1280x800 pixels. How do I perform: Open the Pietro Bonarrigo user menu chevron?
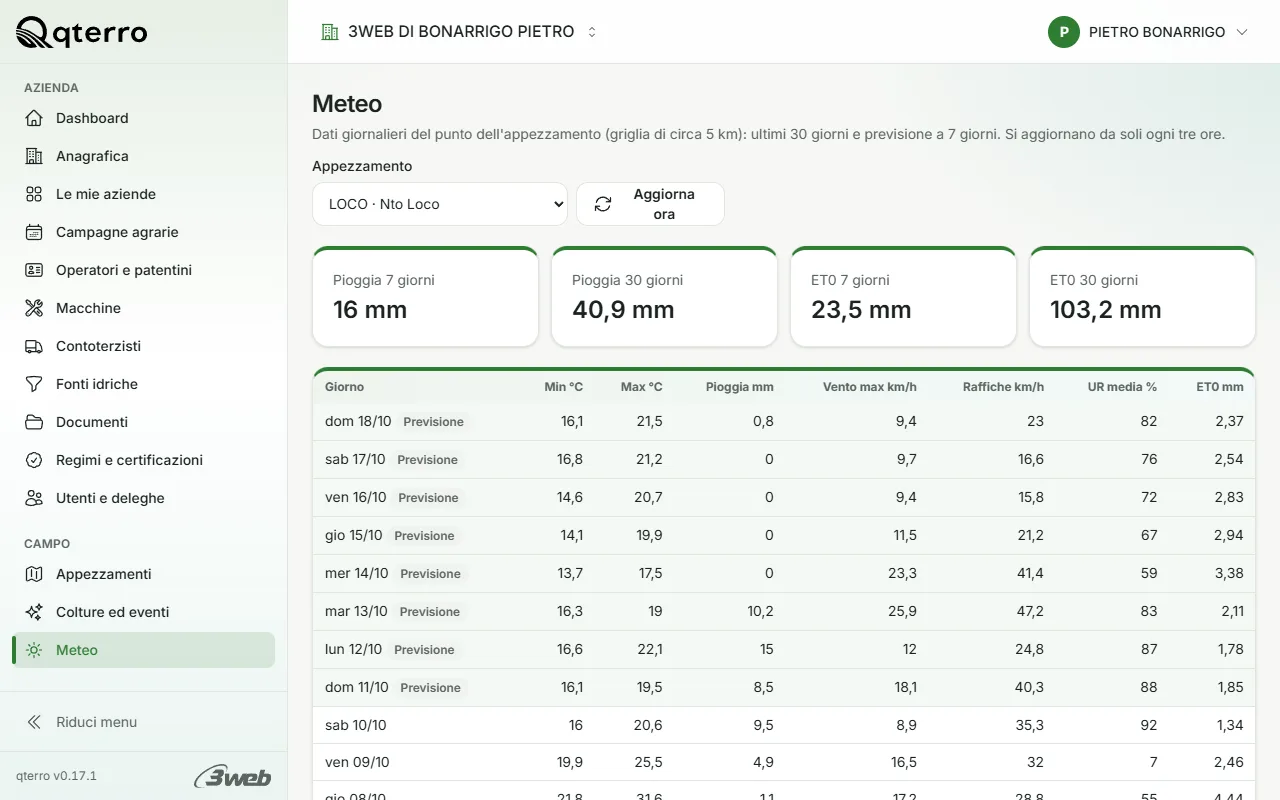pos(1242,32)
